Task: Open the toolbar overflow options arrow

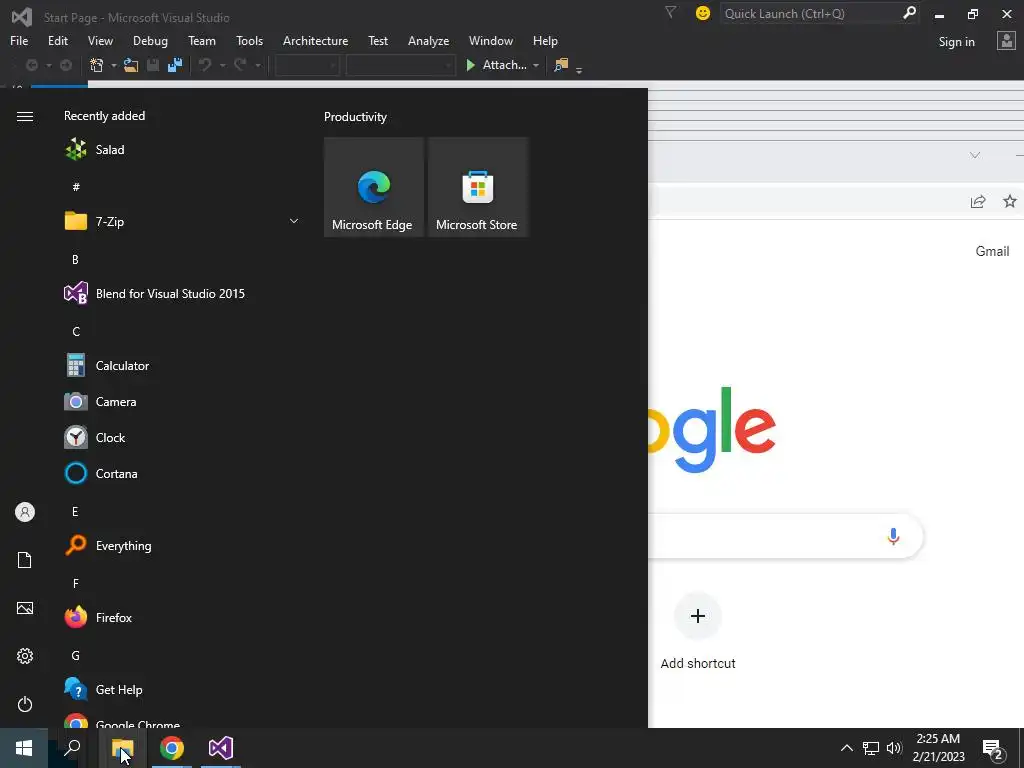Action: [x=579, y=69]
